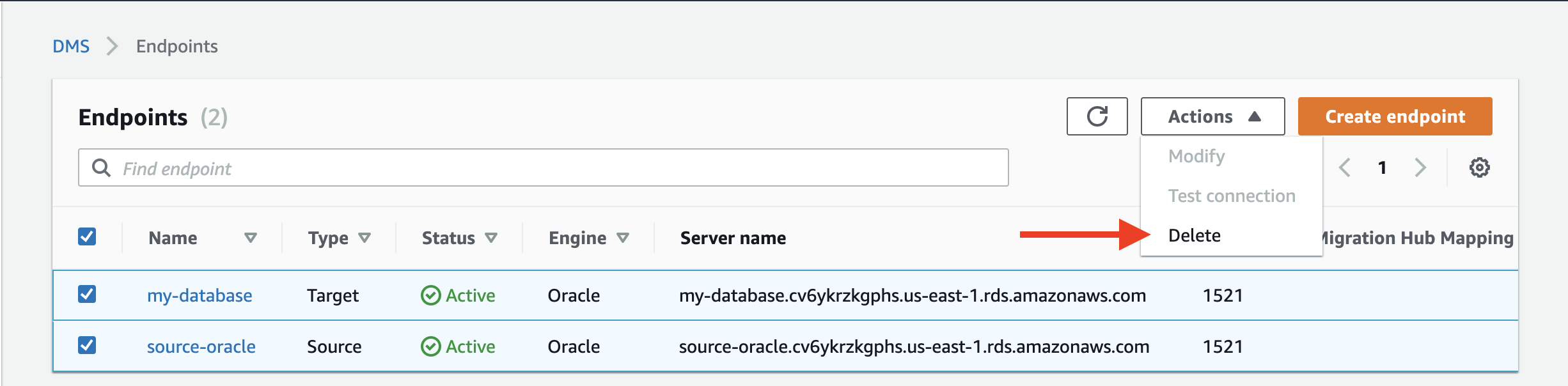Click my-database server name cell
The height and width of the screenshot is (386, 1568).
(x=913, y=295)
